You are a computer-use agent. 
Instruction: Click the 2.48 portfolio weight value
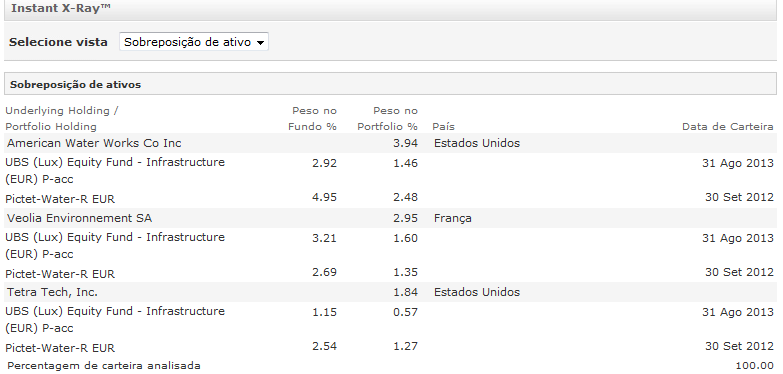pos(405,197)
